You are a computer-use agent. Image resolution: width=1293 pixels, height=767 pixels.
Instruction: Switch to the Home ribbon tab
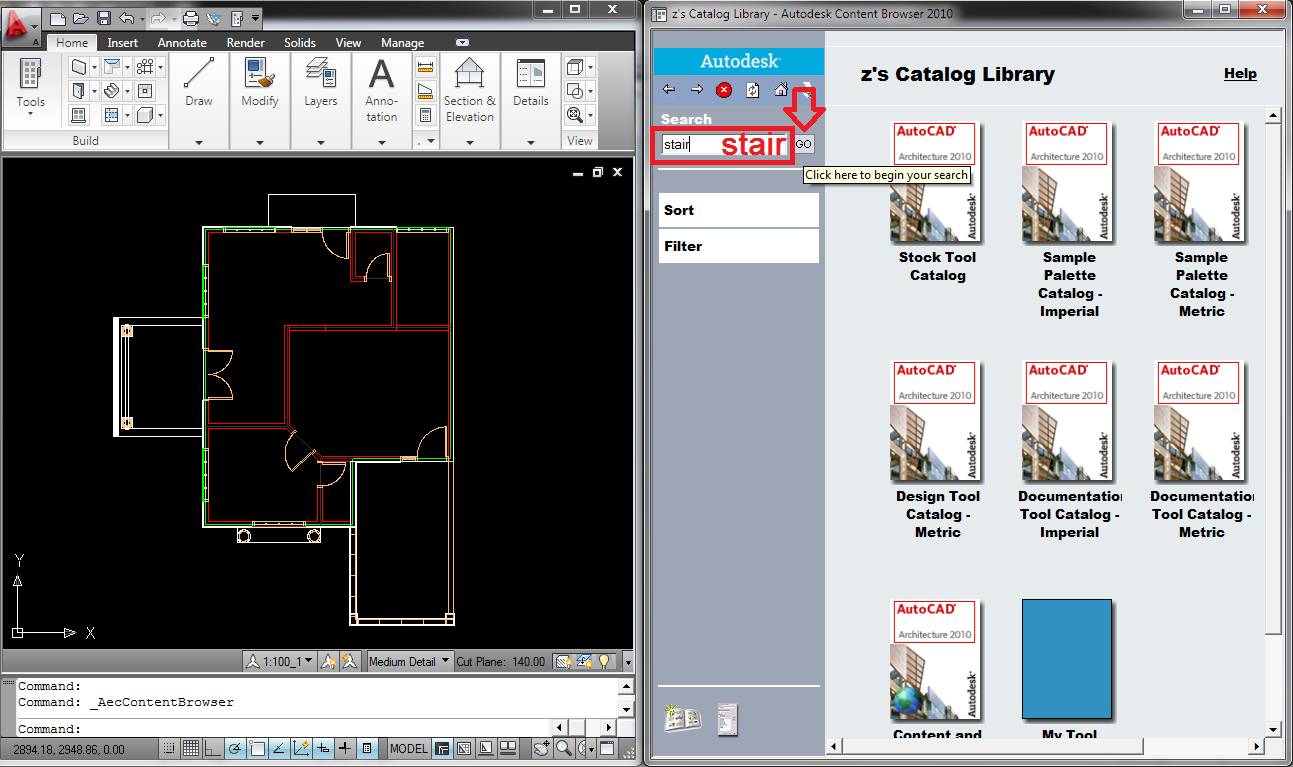(72, 43)
